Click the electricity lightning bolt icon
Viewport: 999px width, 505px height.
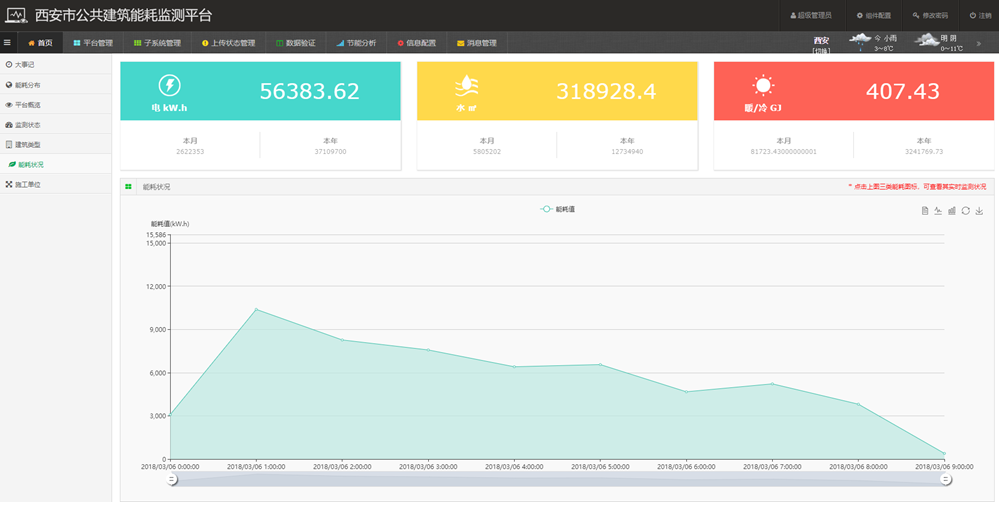pos(169,85)
